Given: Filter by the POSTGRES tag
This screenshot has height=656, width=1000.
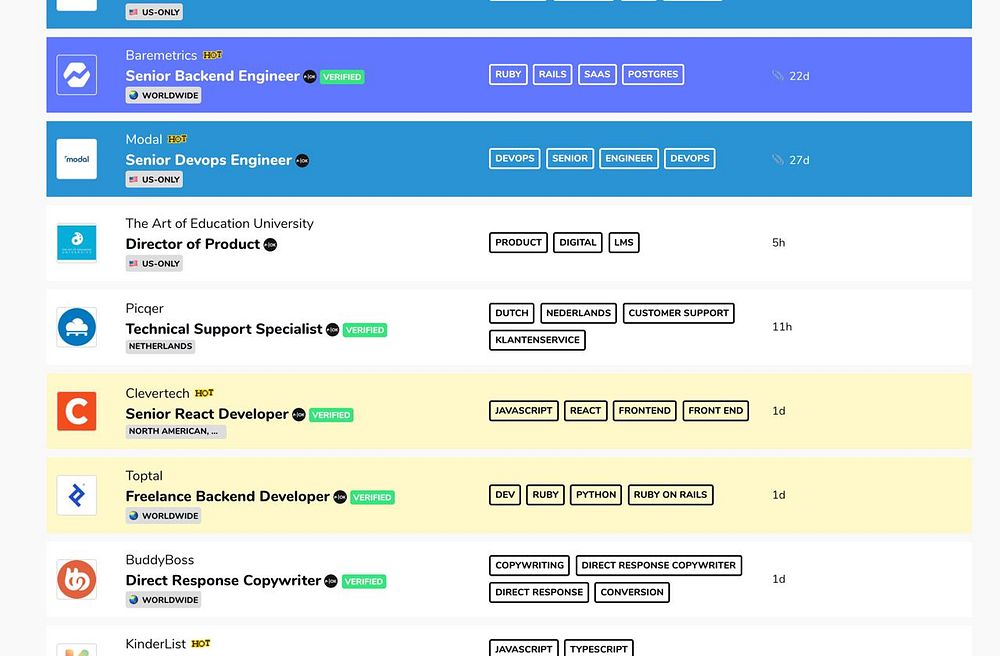Looking at the screenshot, I should pos(653,75).
